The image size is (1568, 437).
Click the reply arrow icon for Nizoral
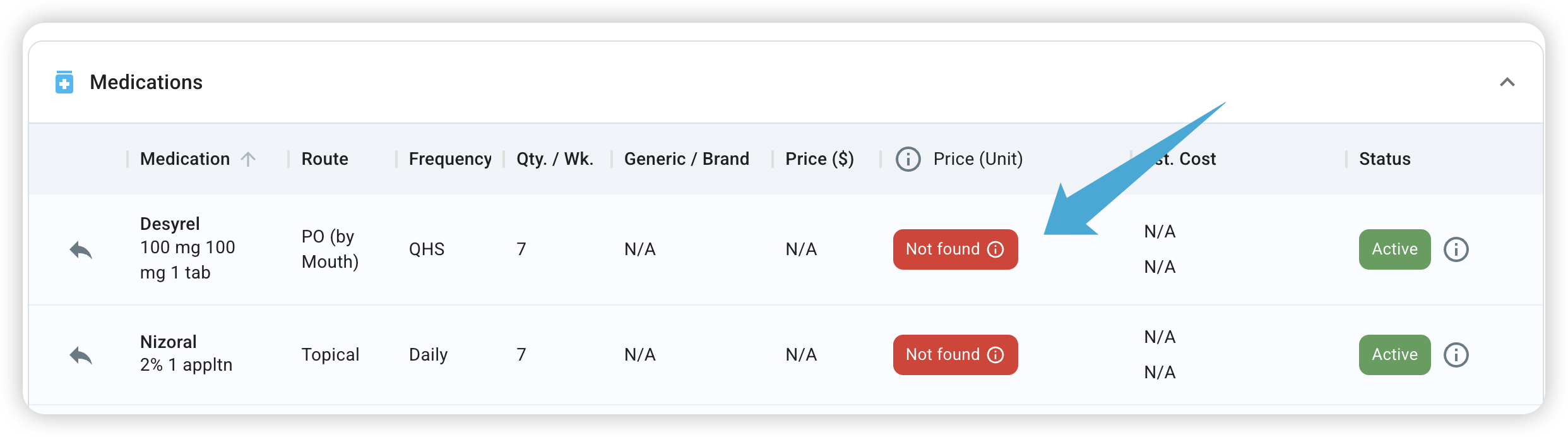pos(81,356)
